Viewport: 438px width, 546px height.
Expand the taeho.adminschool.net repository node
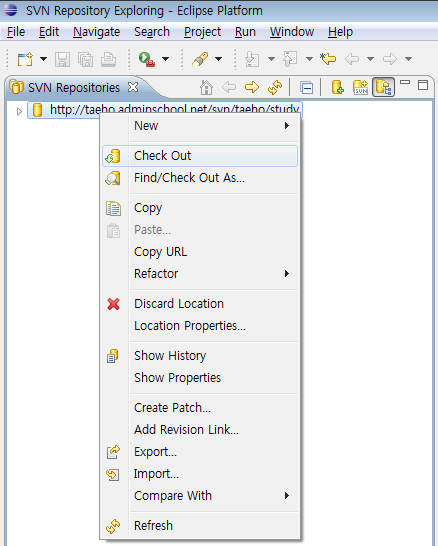[x=19, y=111]
